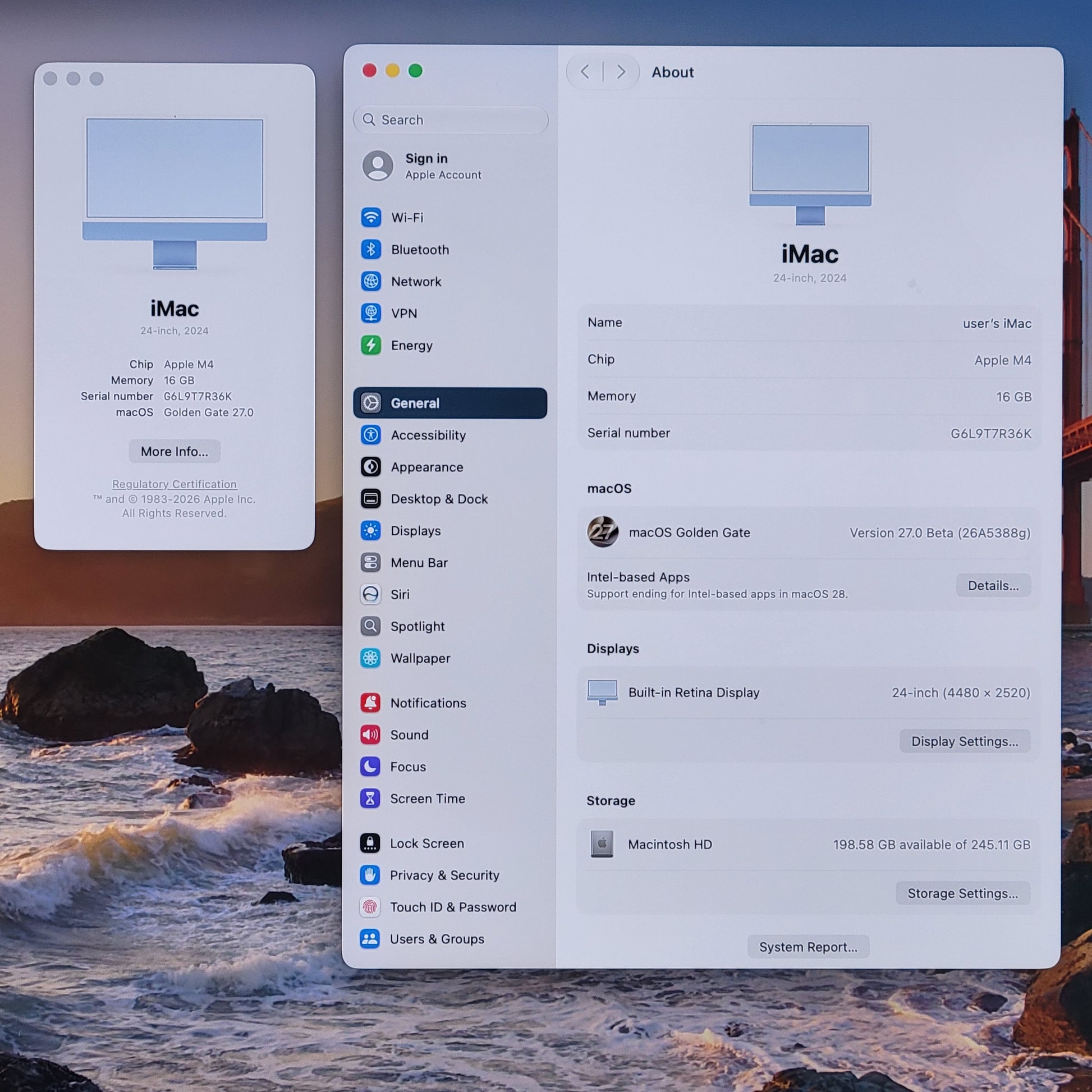Click the iMac image in the About pane

810,175
